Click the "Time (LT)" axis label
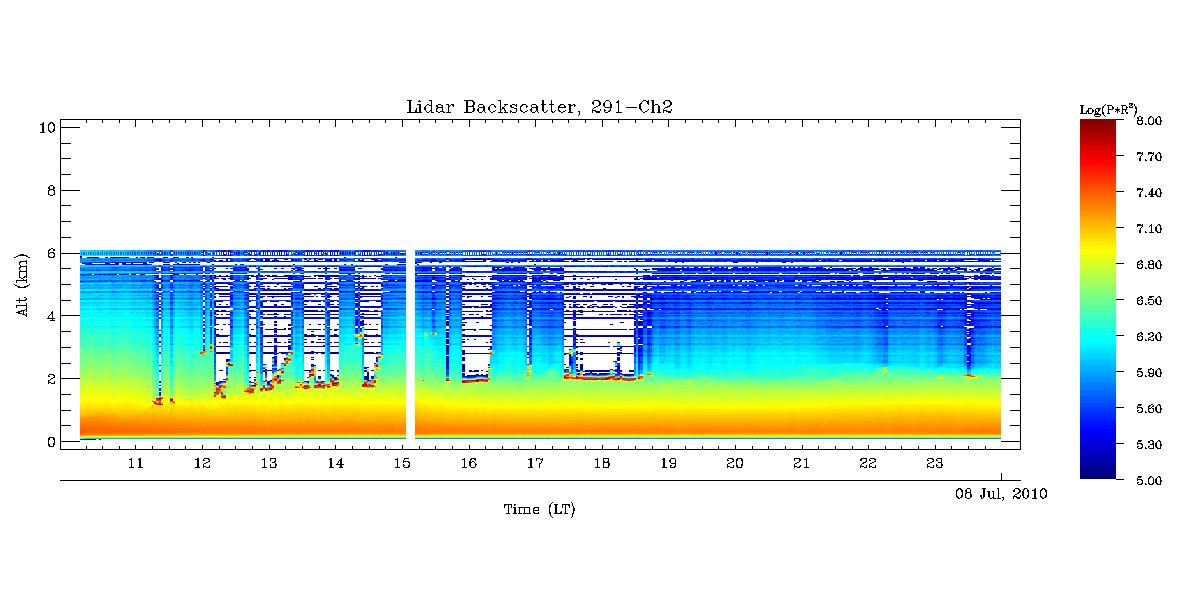1200x600 pixels. pos(539,509)
